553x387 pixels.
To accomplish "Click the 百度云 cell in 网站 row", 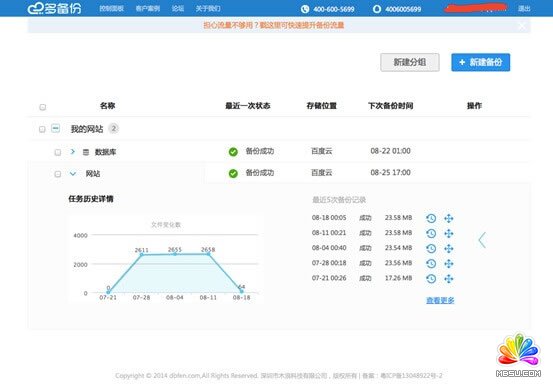I will 322,173.
